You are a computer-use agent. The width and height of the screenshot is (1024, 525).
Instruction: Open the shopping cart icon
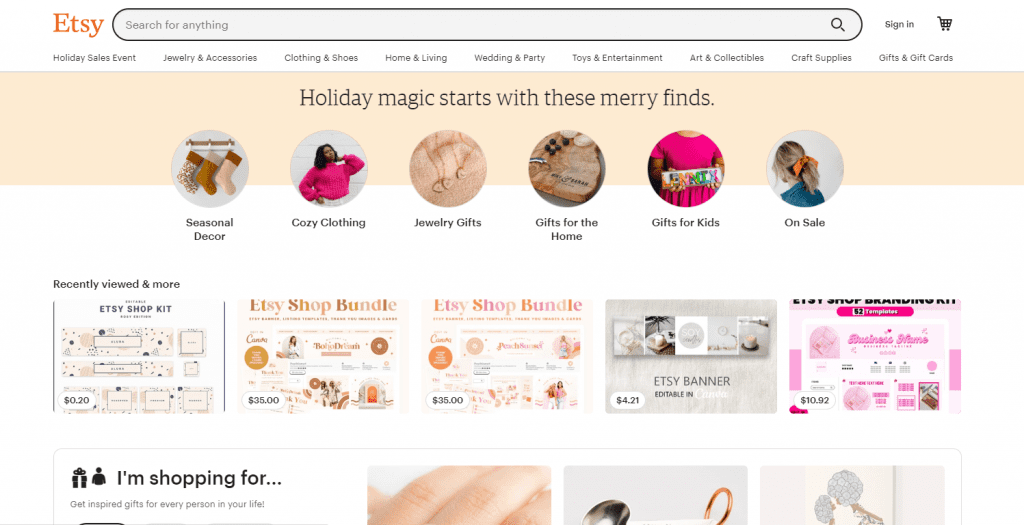(944, 24)
